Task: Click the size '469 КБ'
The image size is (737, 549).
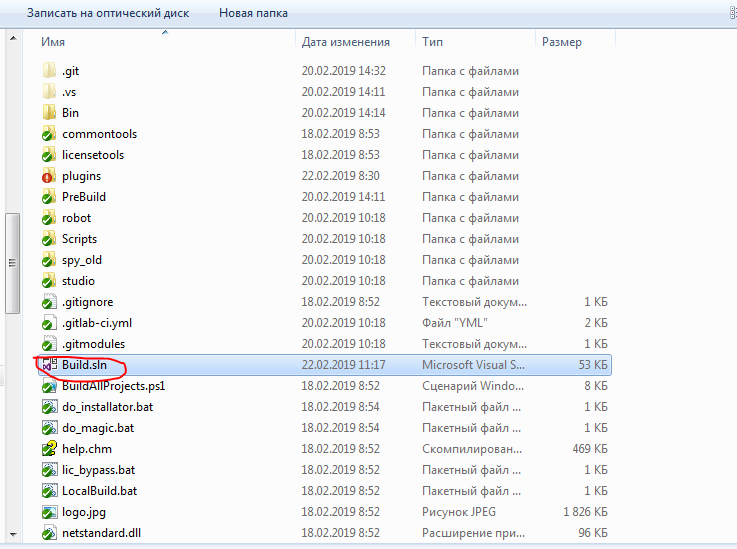Action: click(590, 449)
